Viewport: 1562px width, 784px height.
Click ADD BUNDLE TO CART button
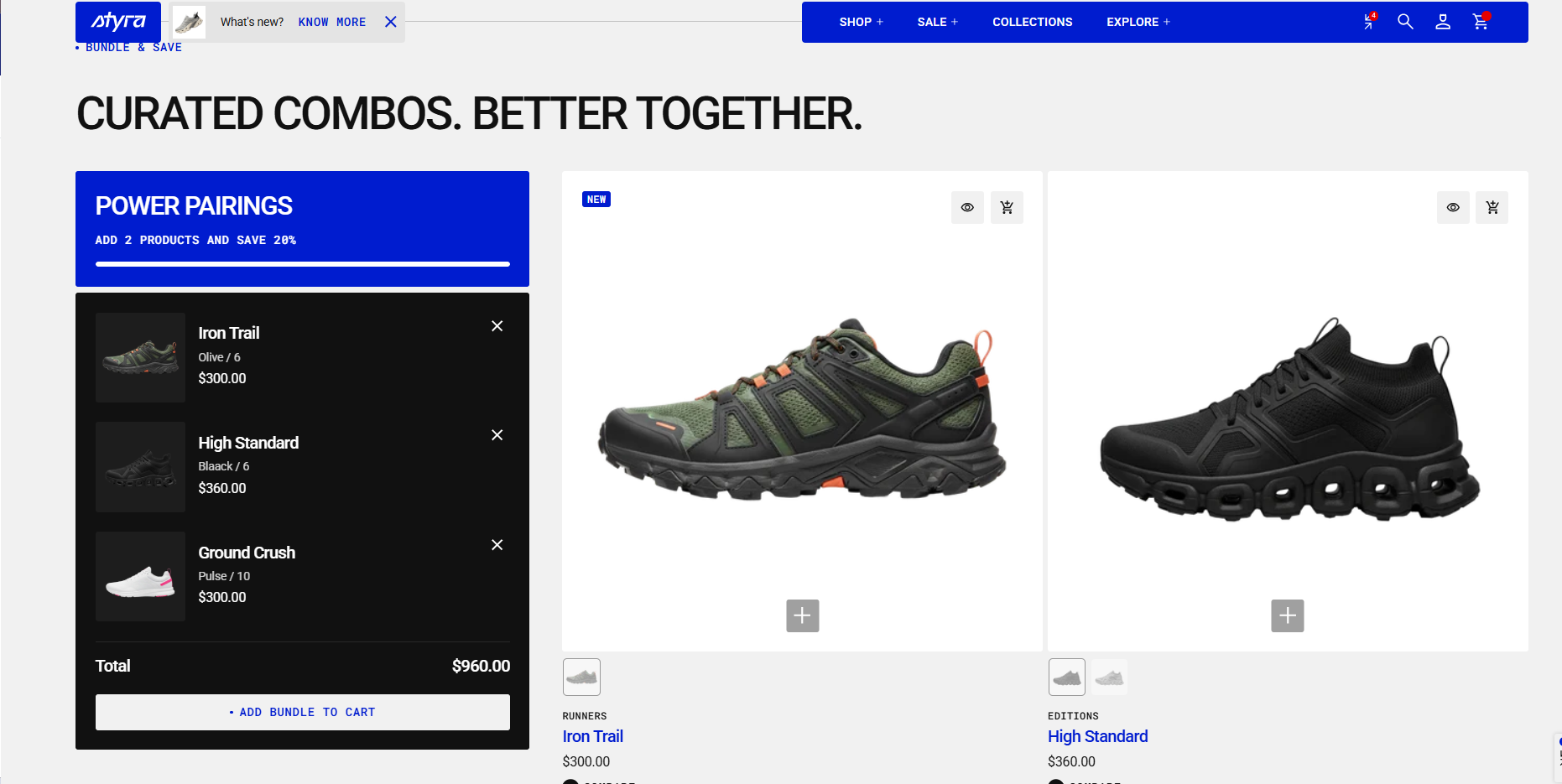click(303, 712)
